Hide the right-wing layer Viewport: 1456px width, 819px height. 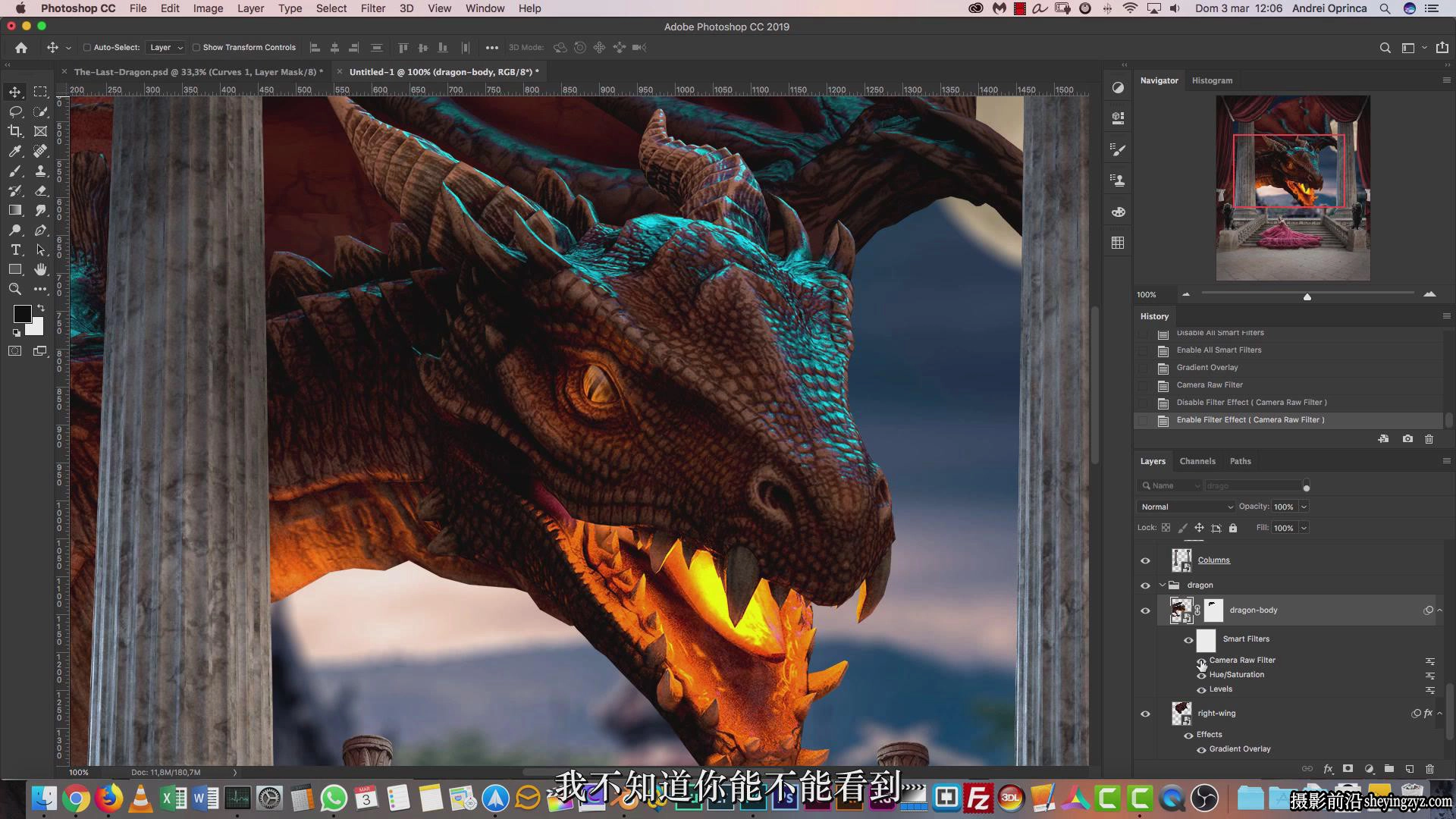(1145, 714)
